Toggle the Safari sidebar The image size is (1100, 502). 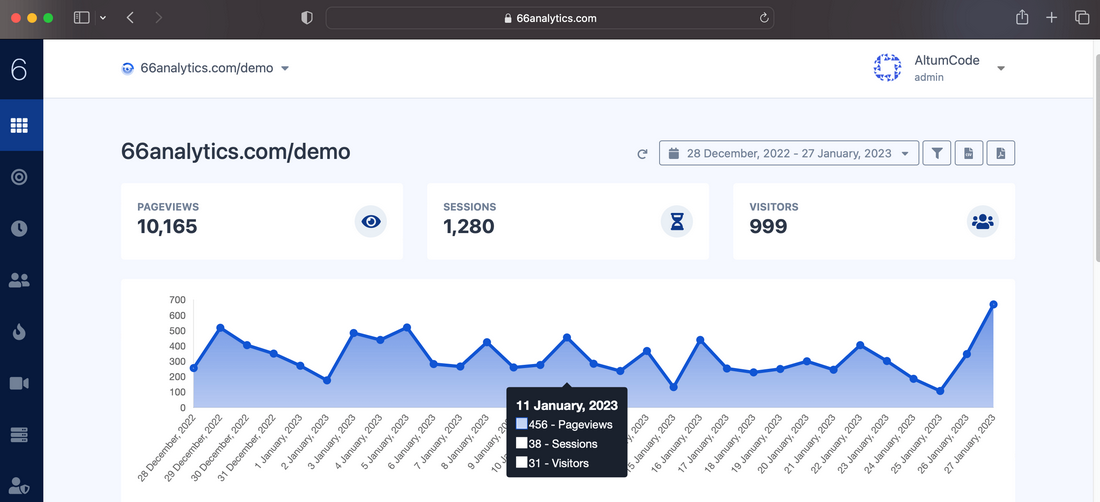click(82, 18)
